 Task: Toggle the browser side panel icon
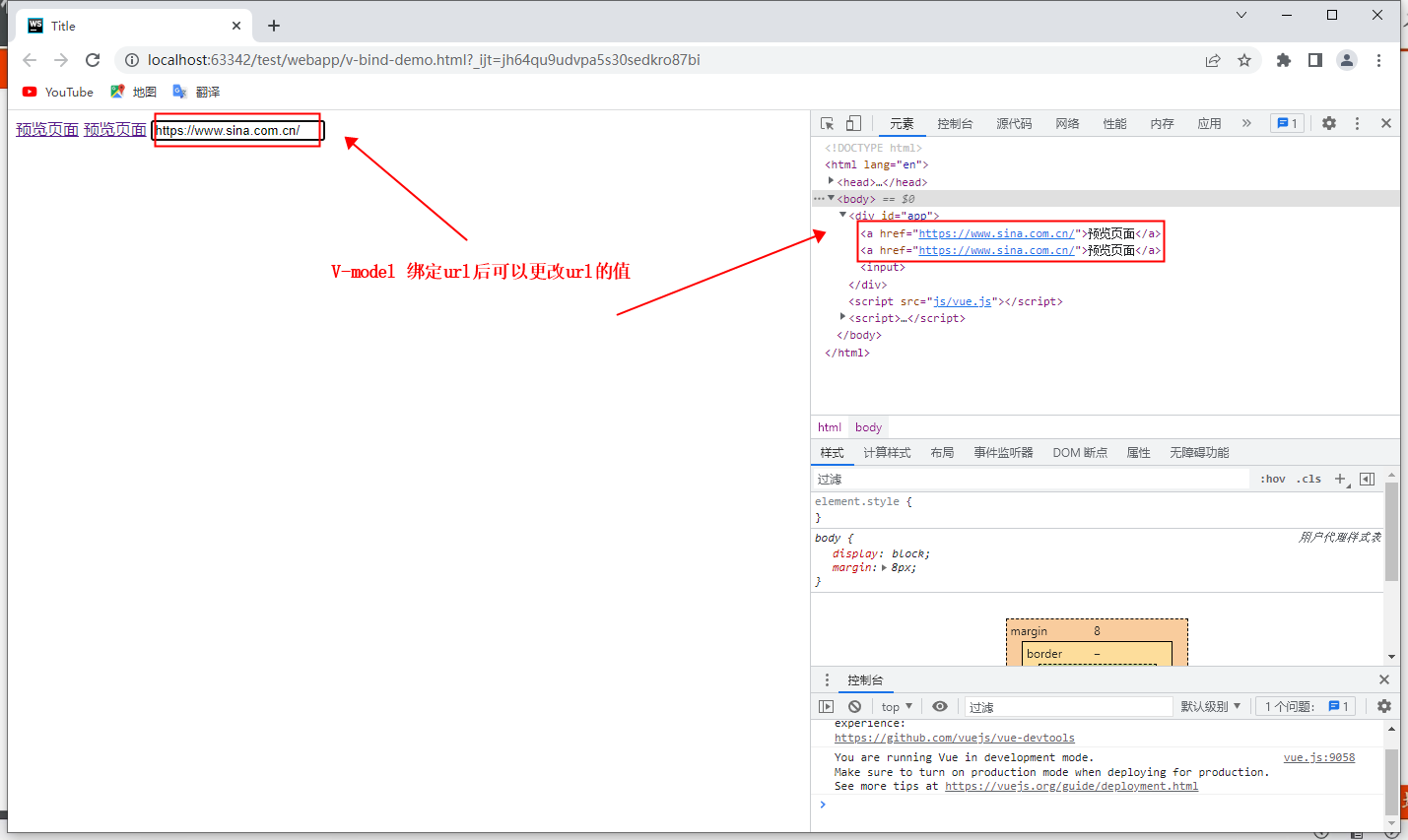click(x=1315, y=60)
